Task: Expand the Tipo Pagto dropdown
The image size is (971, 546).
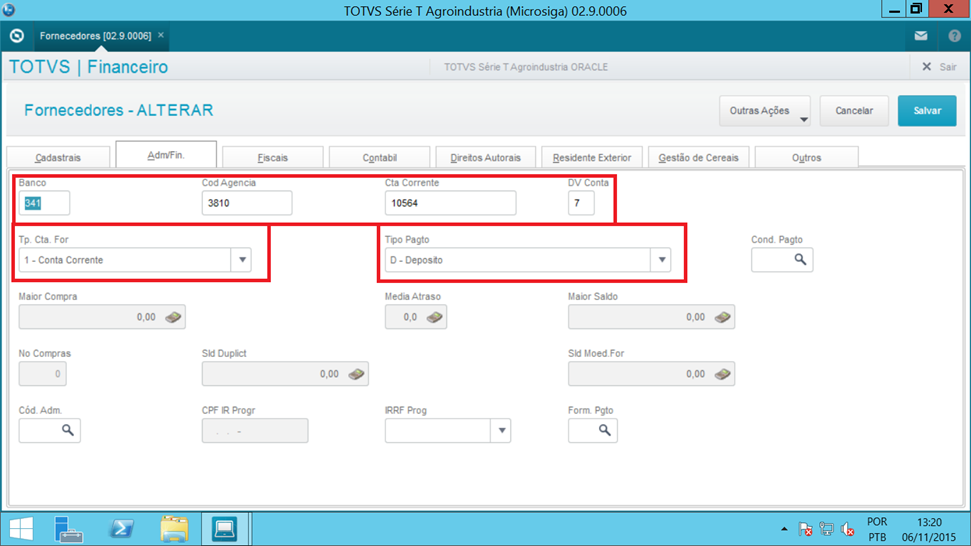Action: tap(661, 260)
